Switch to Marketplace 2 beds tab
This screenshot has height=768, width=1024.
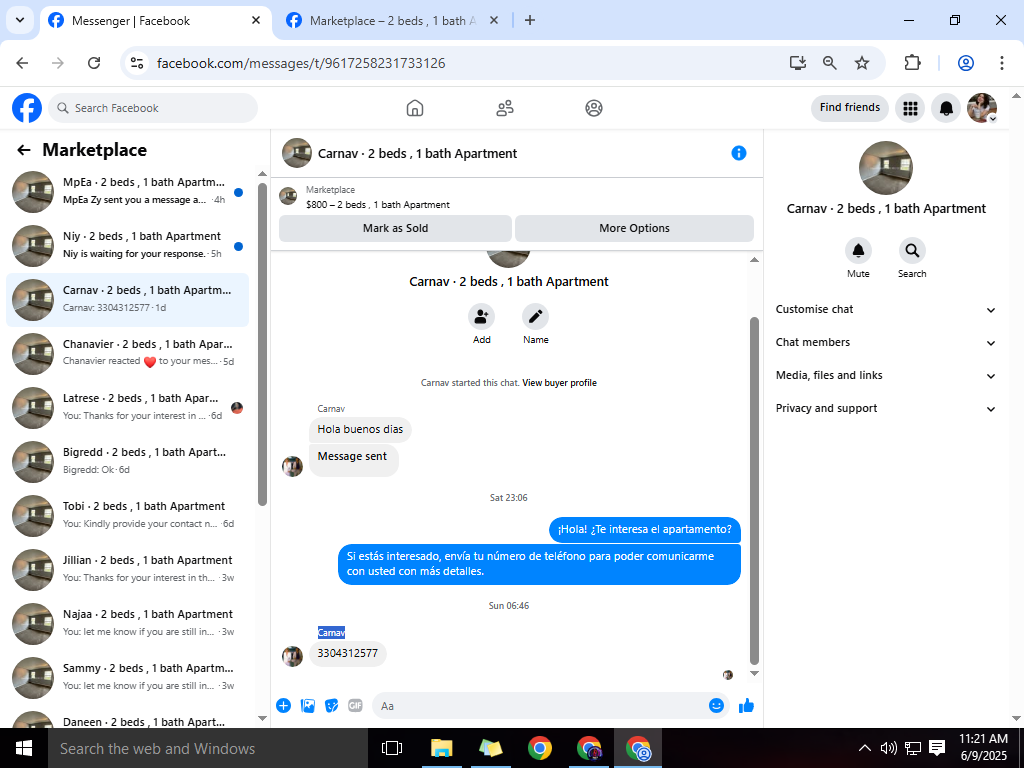[x=393, y=21]
